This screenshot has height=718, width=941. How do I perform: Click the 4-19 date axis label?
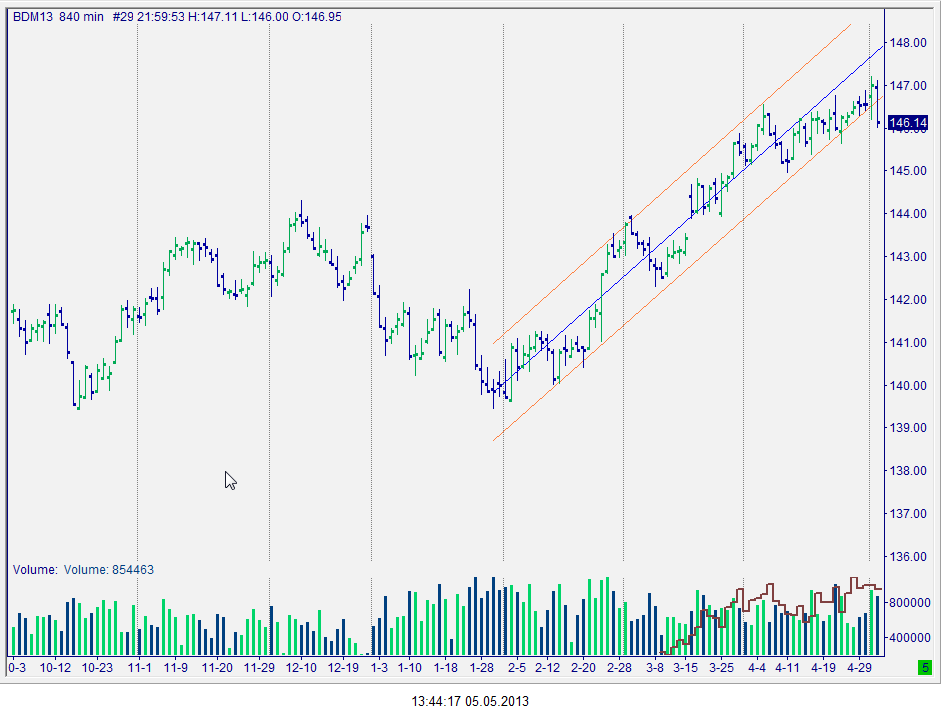pyautogui.click(x=823, y=668)
